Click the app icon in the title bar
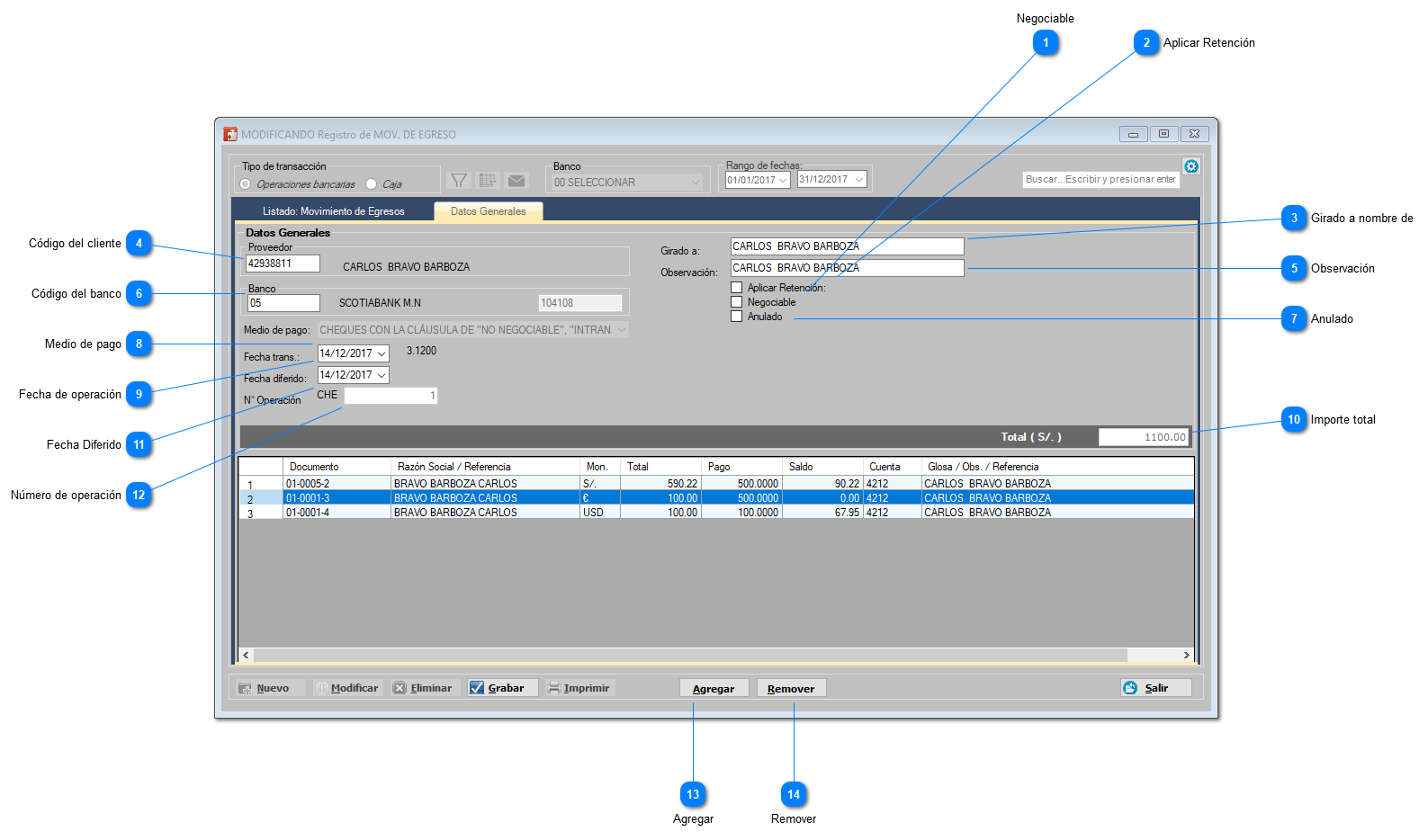 [x=230, y=134]
